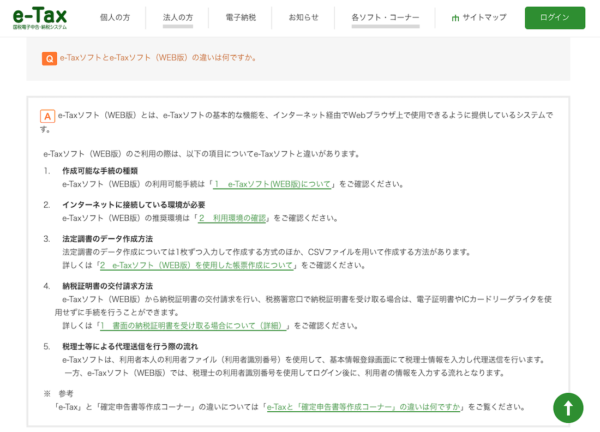The image size is (600, 432).
Task: Open link about 帳票作成について
Action: tap(197, 266)
